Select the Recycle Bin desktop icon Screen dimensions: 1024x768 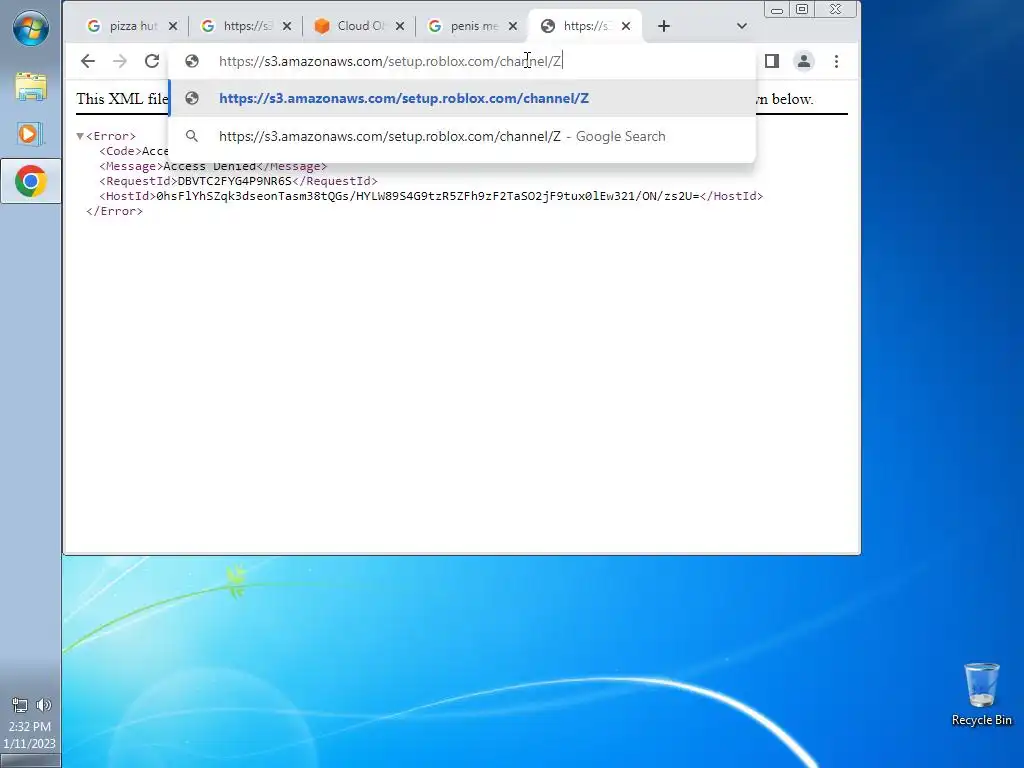982,695
